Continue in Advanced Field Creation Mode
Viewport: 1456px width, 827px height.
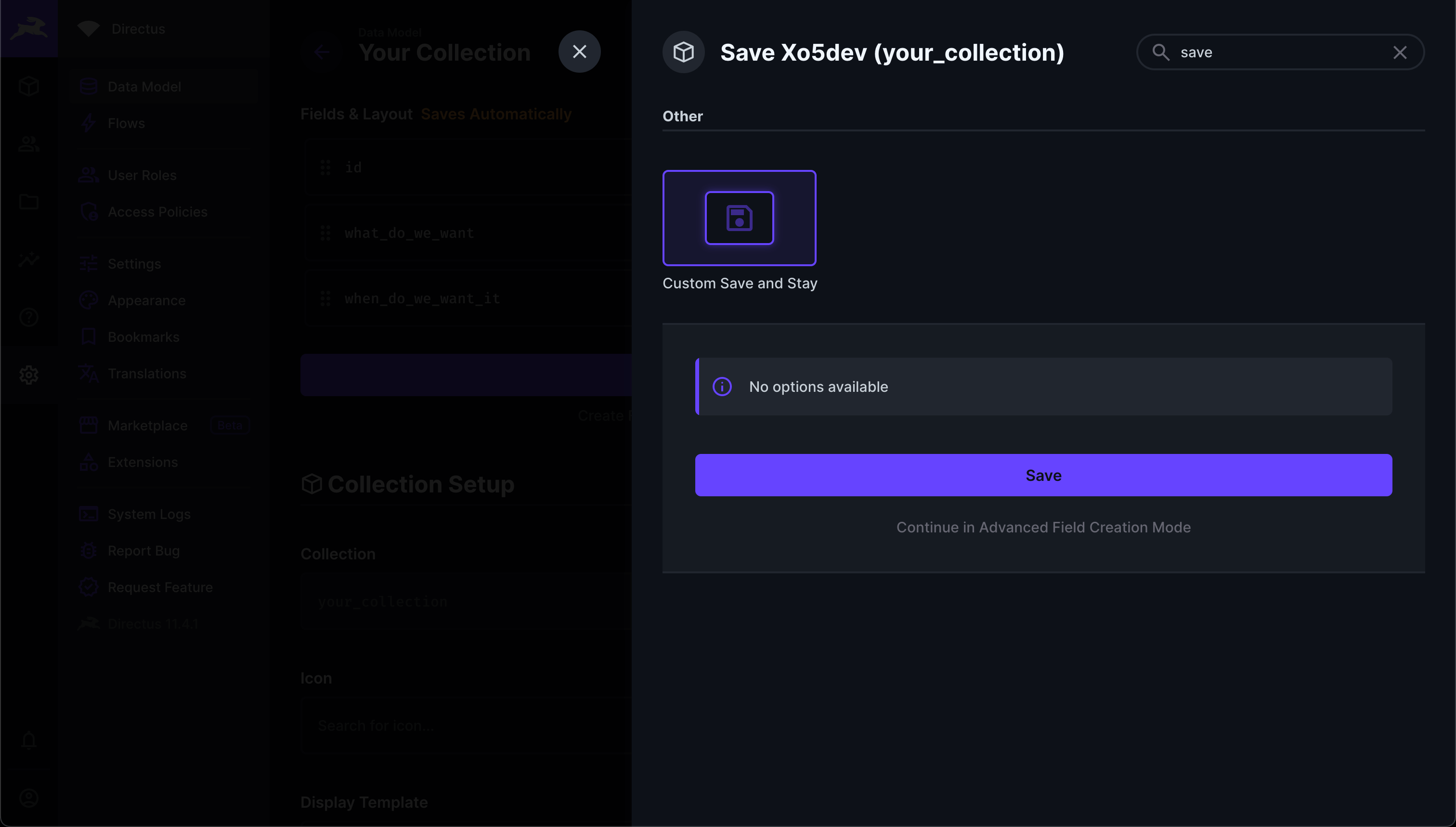(x=1043, y=527)
